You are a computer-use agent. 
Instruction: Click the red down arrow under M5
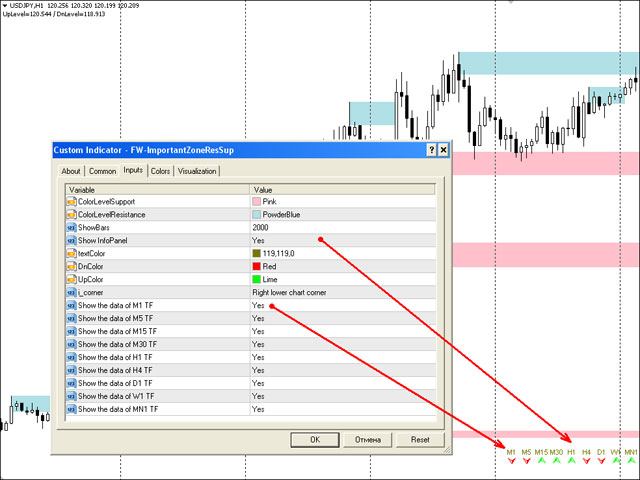coord(527,461)
